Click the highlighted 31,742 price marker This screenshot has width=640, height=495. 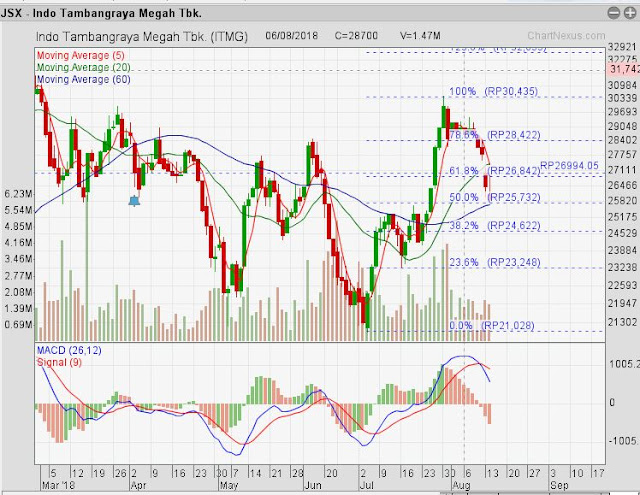pyautogui.click(x=624, y=70)
